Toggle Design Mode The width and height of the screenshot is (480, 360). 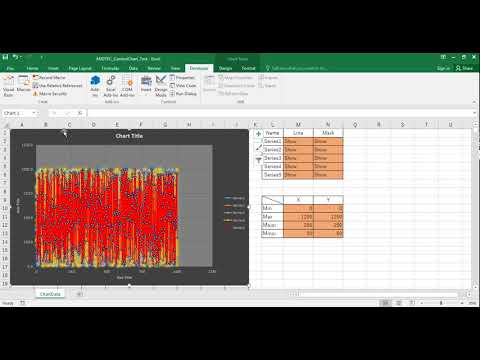[x=161, y=86]
